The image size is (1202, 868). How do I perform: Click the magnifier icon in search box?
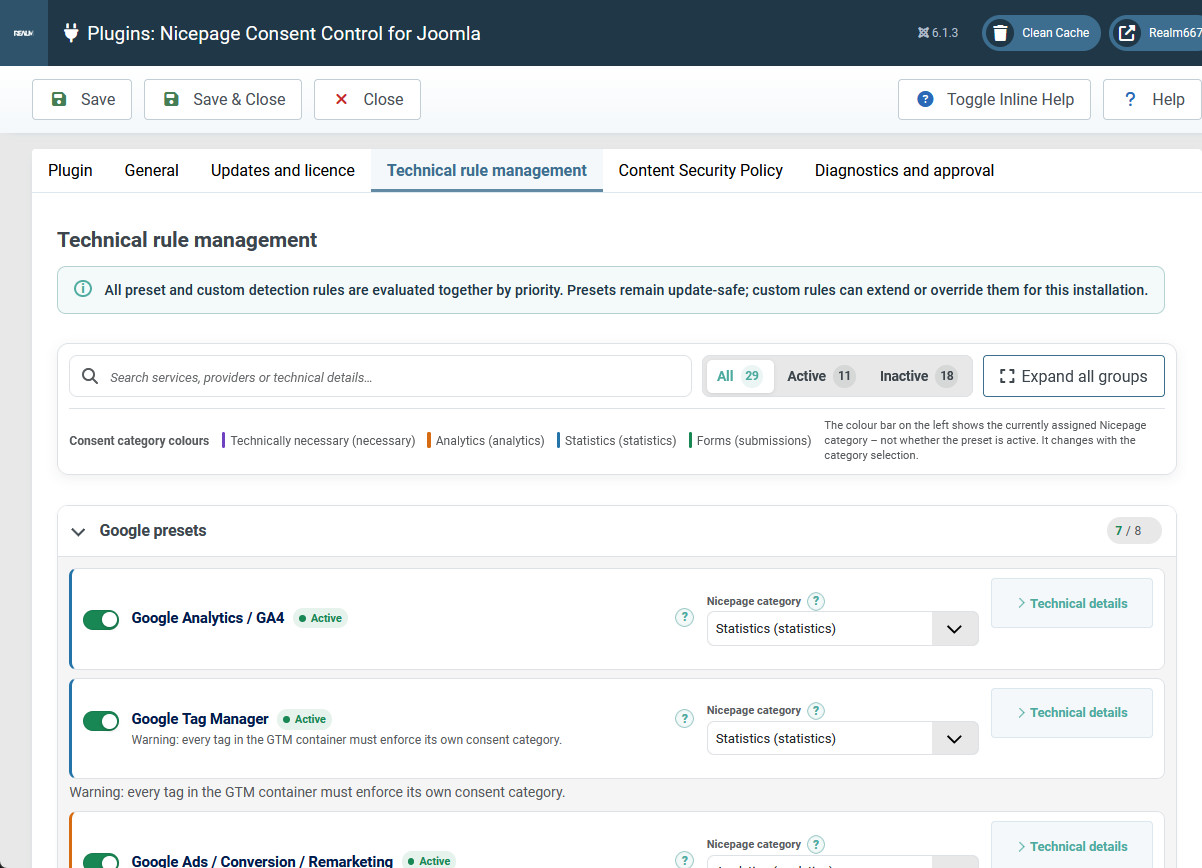(90, 377)
